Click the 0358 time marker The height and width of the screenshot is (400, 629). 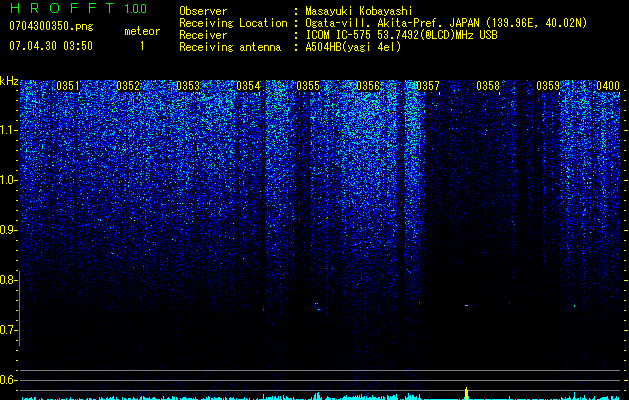488,85
